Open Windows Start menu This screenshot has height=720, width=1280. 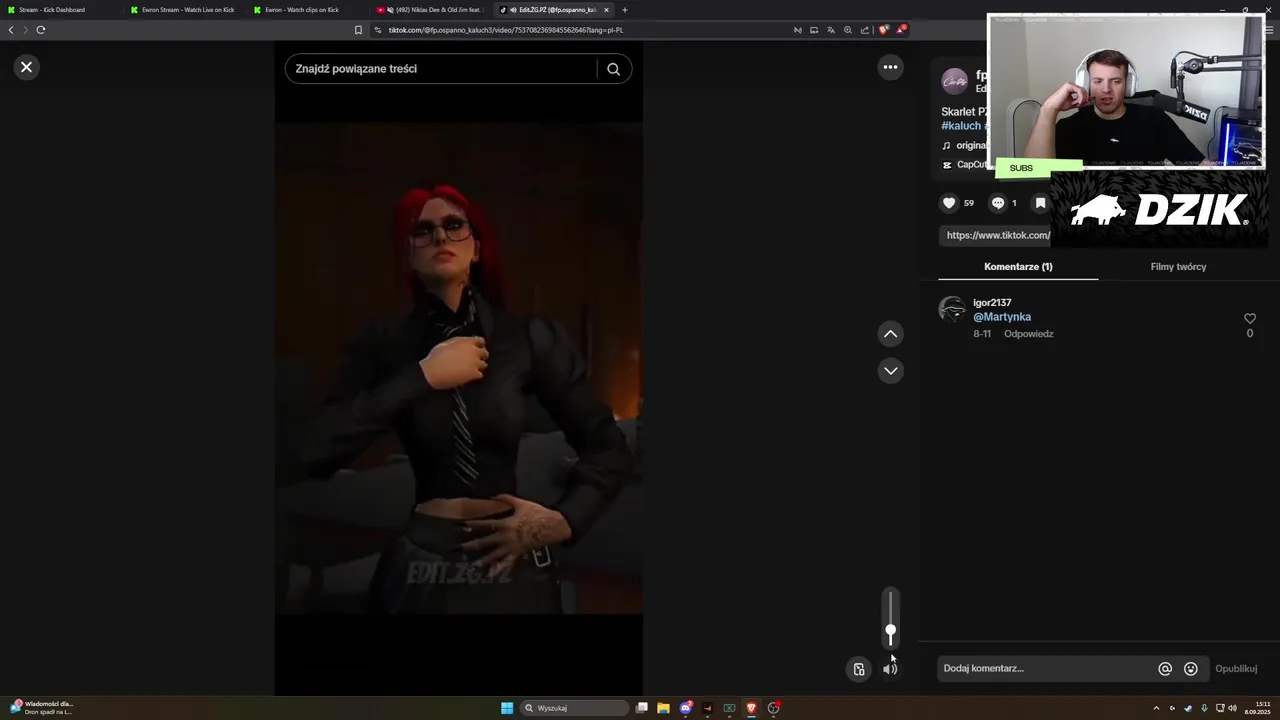pyautogui.click(x=507, y=708)
